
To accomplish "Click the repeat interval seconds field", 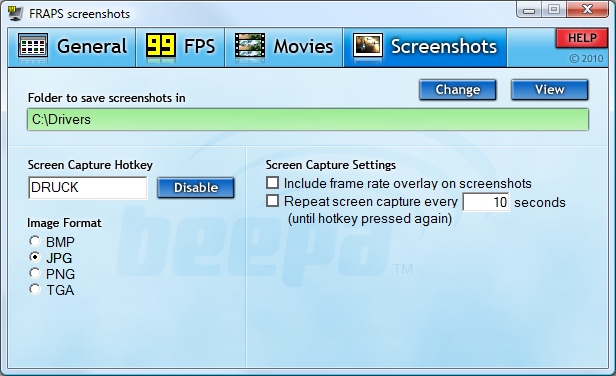I will coord(486,202).
